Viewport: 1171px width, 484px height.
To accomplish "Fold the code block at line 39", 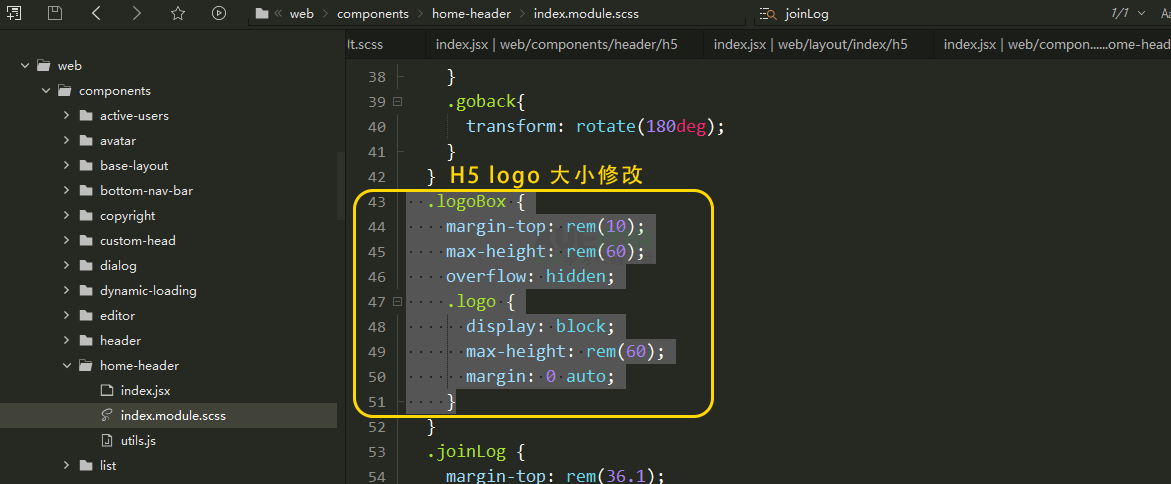I will 397,102.
